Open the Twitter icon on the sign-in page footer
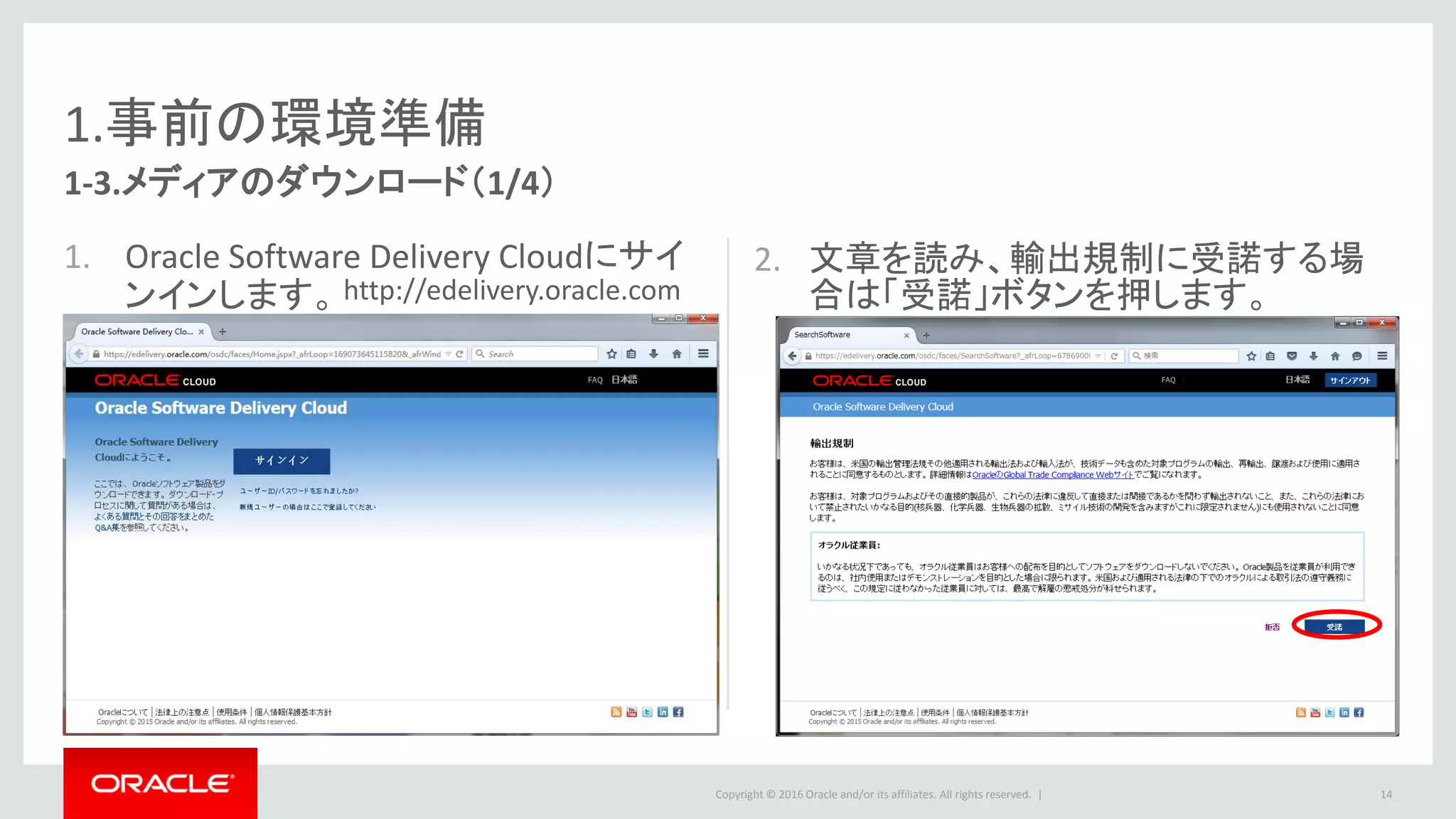Viewport: 1456px width, 819px height. (647, 712)
